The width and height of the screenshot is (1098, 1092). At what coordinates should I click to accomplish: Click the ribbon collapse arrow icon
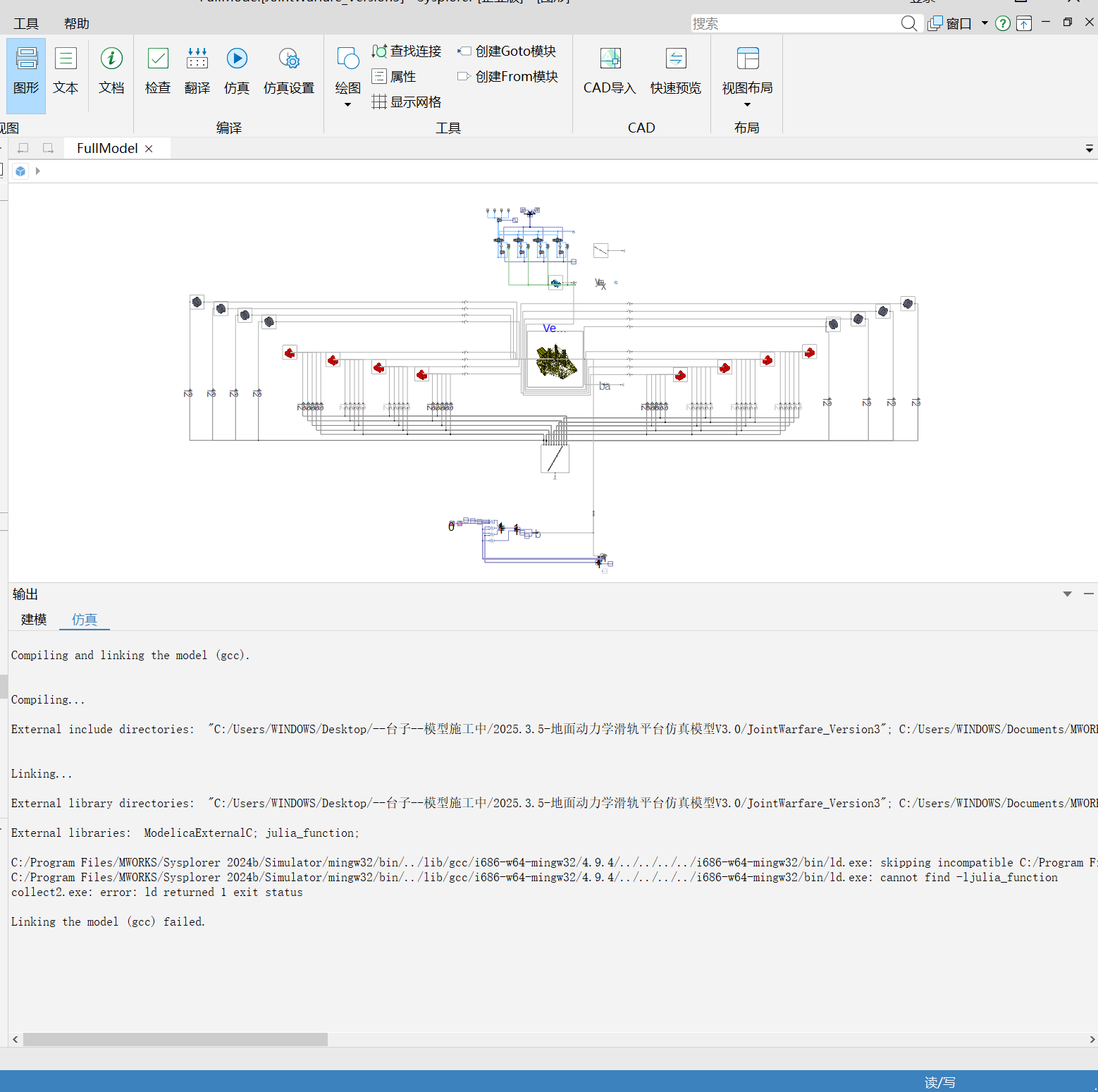pyautogui.click(x=1024, y=23)
